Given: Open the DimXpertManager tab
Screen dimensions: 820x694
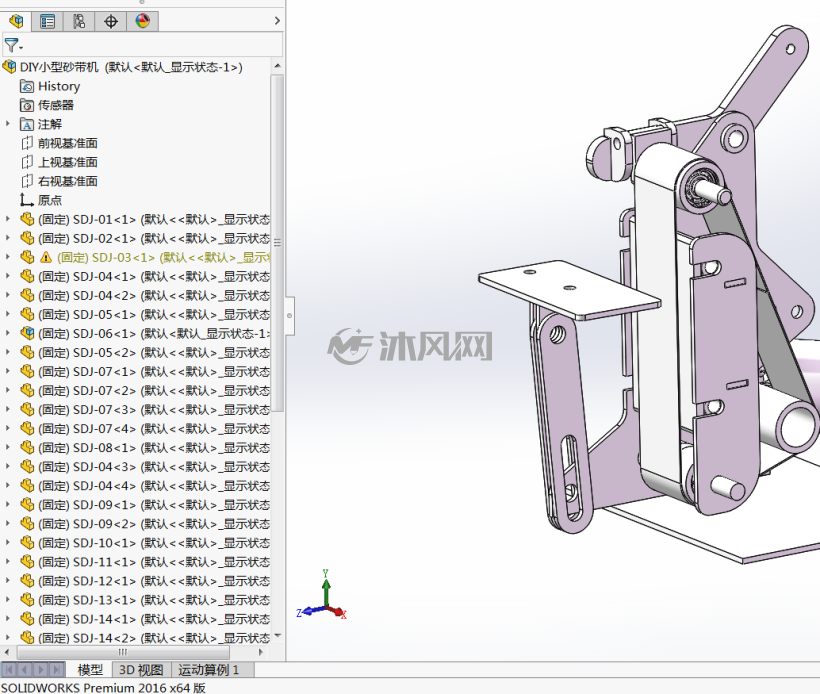Looking at the screenshot, I should click(x=111, y=21).
